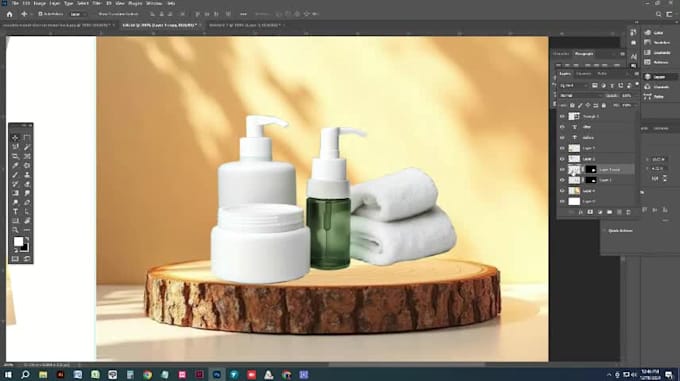Open the collapsed Gradients panel button

tap(658, 52)
